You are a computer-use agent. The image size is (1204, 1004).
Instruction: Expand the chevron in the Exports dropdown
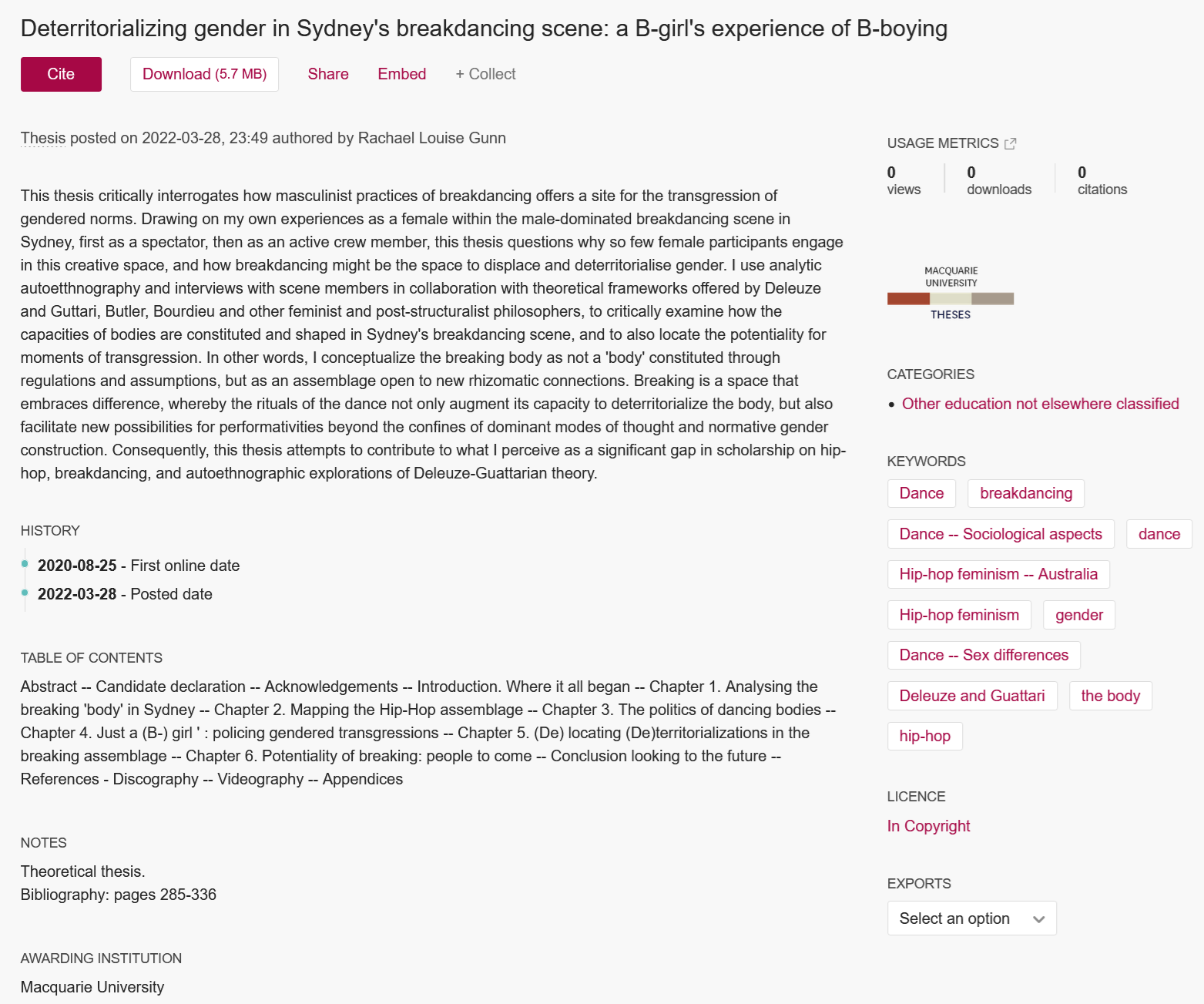(x=1038, y=919)
